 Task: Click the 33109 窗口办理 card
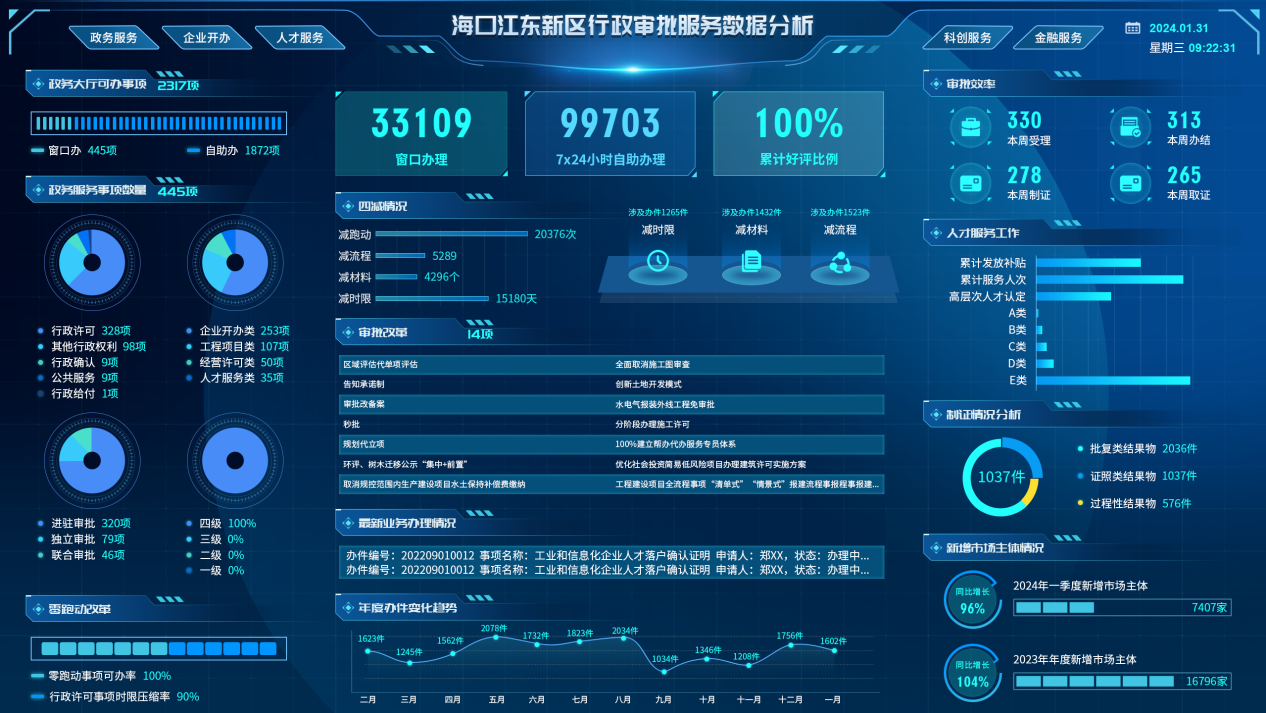pos(421,133)
